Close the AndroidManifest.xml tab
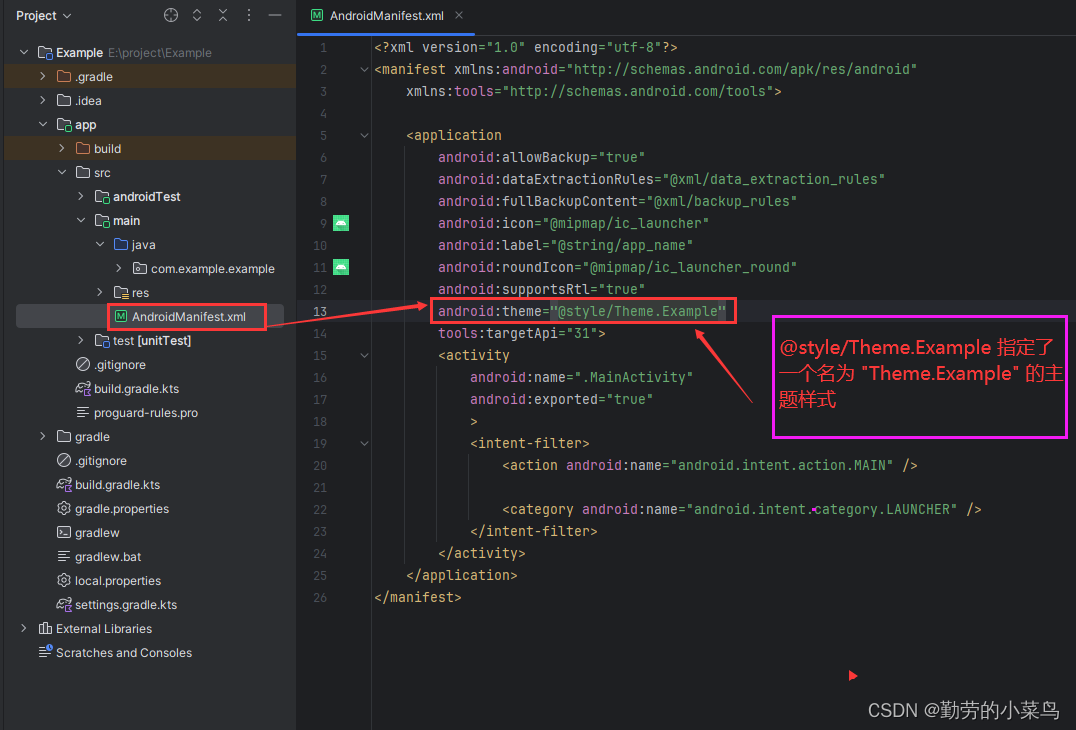Viewport: 1076px width, 730px height. [458, 16]
